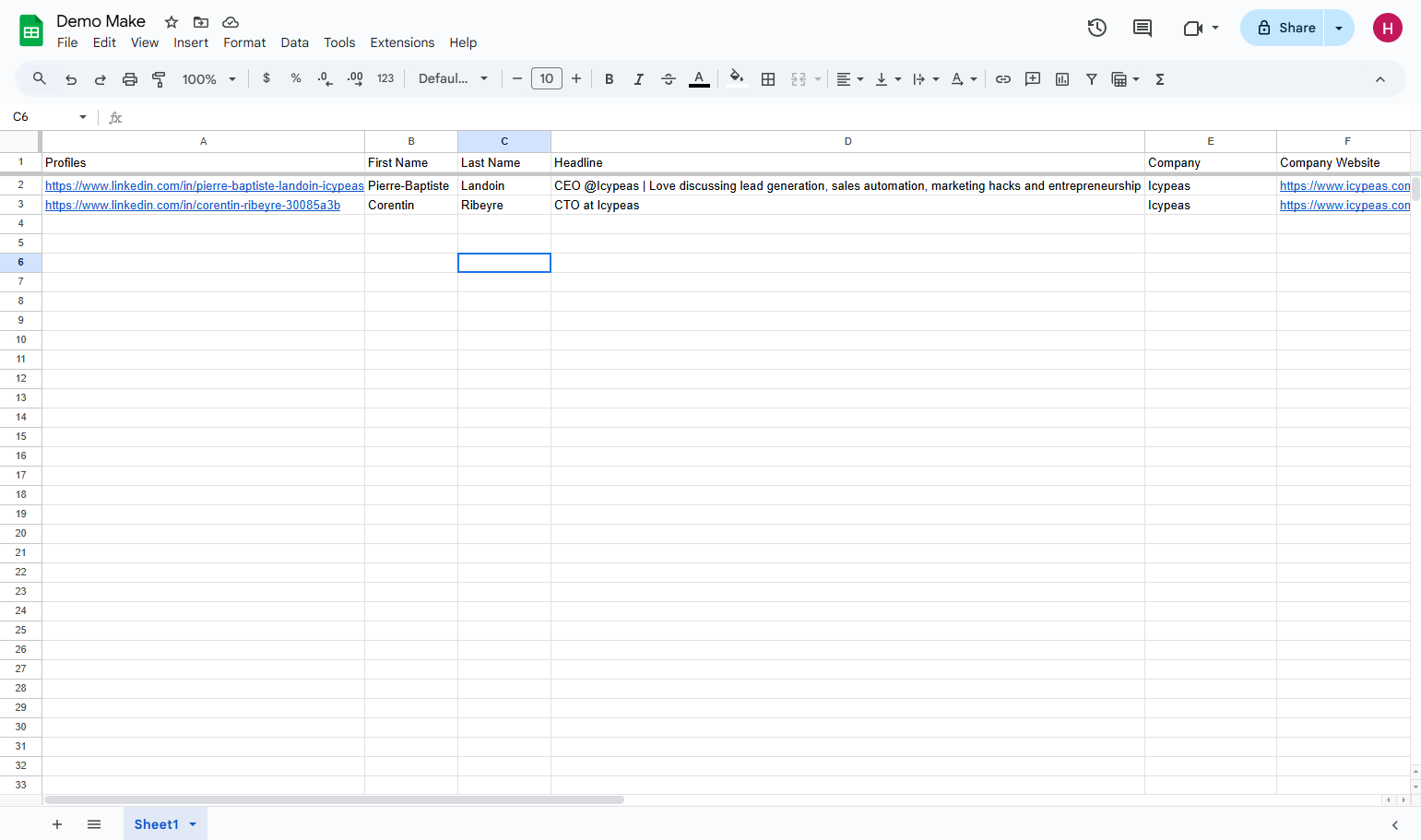Open pierre-baptiste-landoin LinkedIn link
The image size is (1421, 840).
pos(205,186)
